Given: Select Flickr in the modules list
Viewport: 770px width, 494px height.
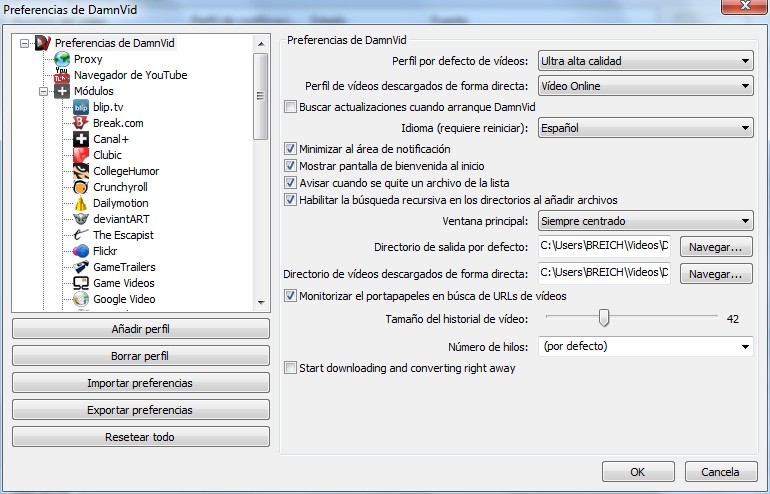Looking at the screenshot, I should [x=105, y=251].
